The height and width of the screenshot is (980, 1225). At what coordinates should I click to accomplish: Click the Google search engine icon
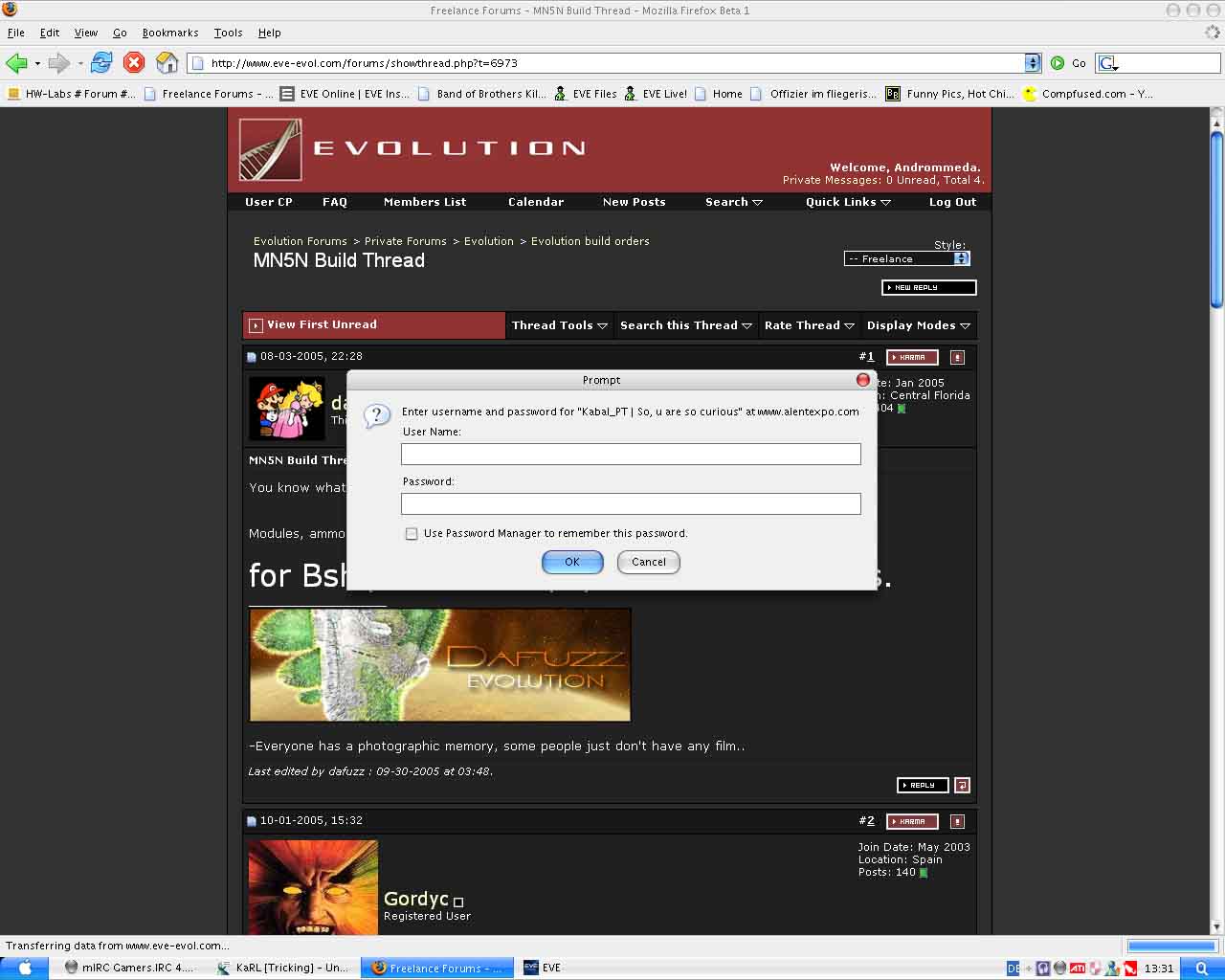click(x=1107, y=63)
